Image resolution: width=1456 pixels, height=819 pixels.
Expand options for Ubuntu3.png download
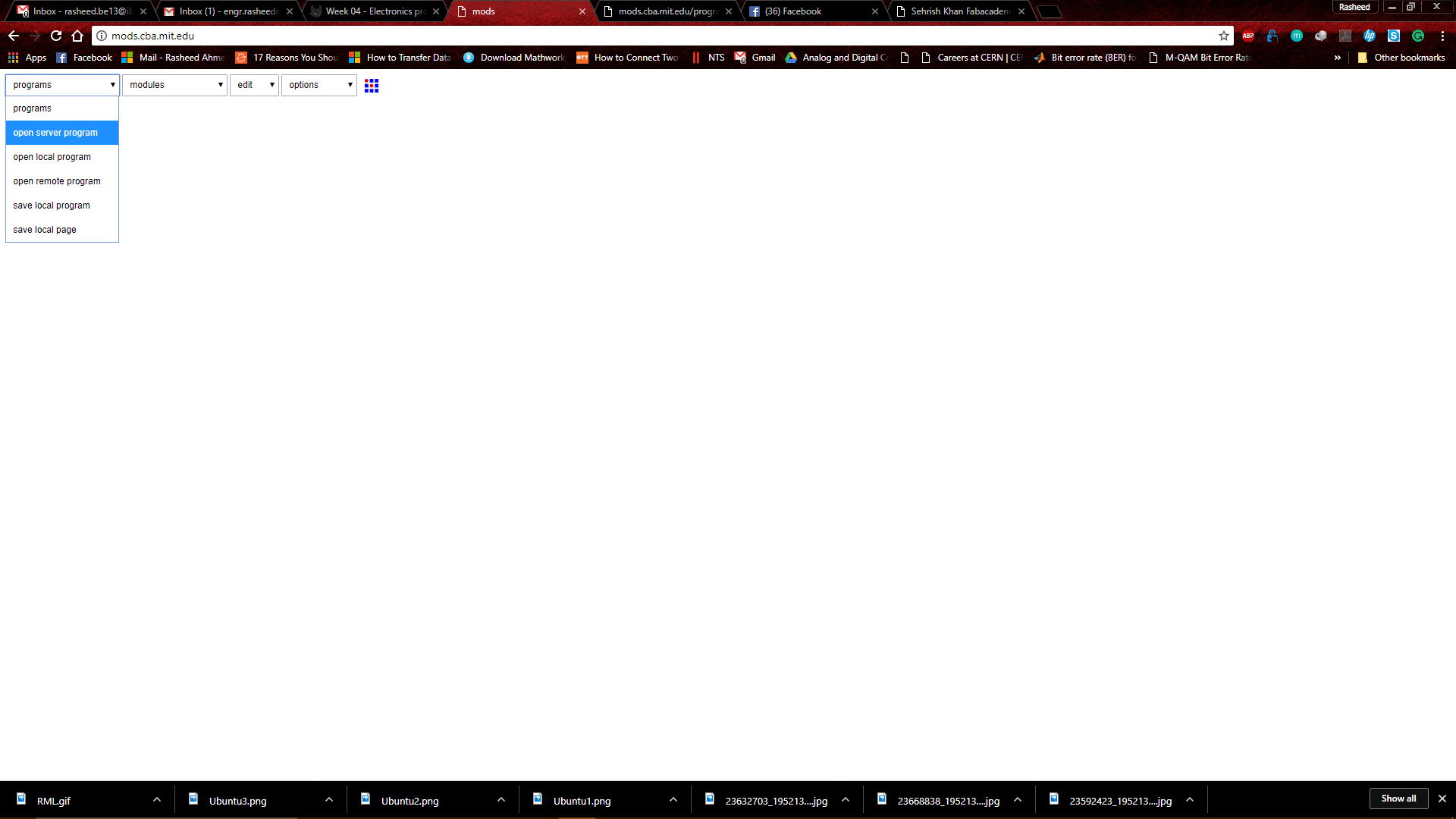(x=329, y=800)
